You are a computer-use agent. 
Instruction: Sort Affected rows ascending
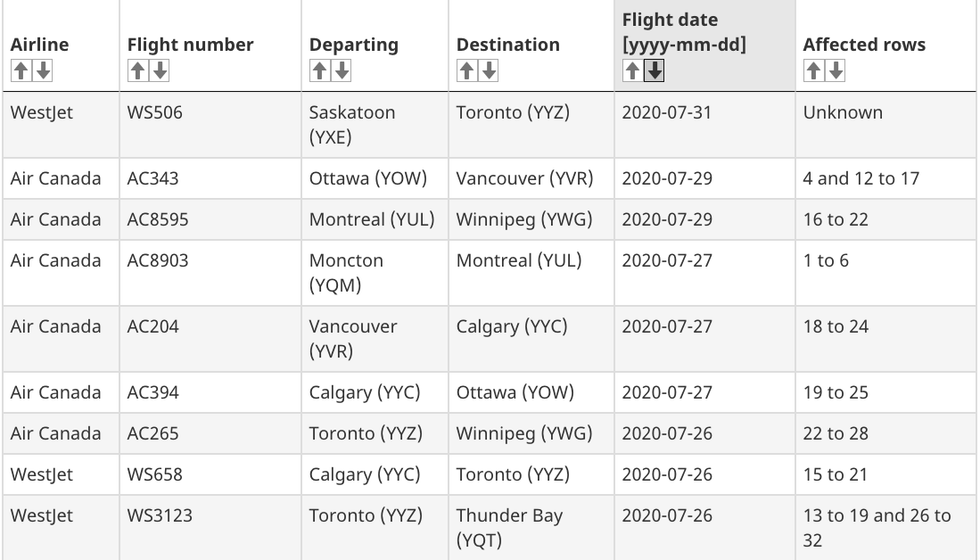point(813,71)
